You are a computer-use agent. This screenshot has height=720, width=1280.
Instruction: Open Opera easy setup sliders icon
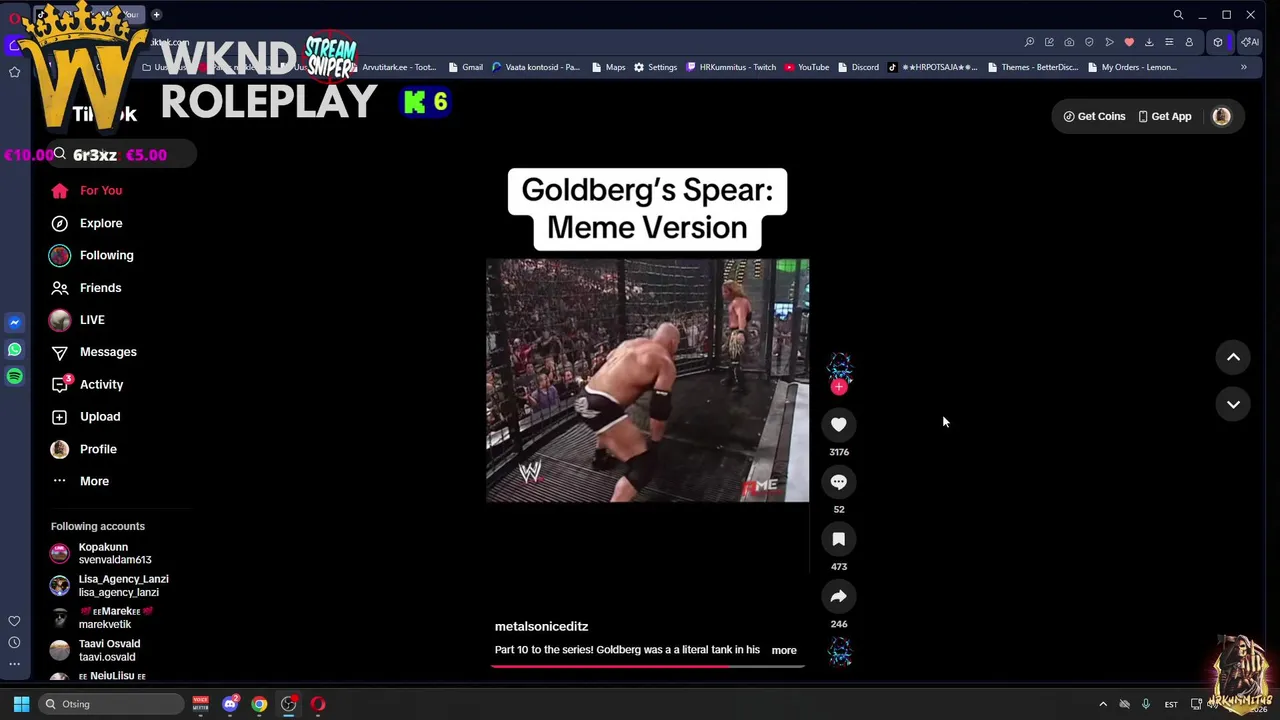pos(1169,42)
